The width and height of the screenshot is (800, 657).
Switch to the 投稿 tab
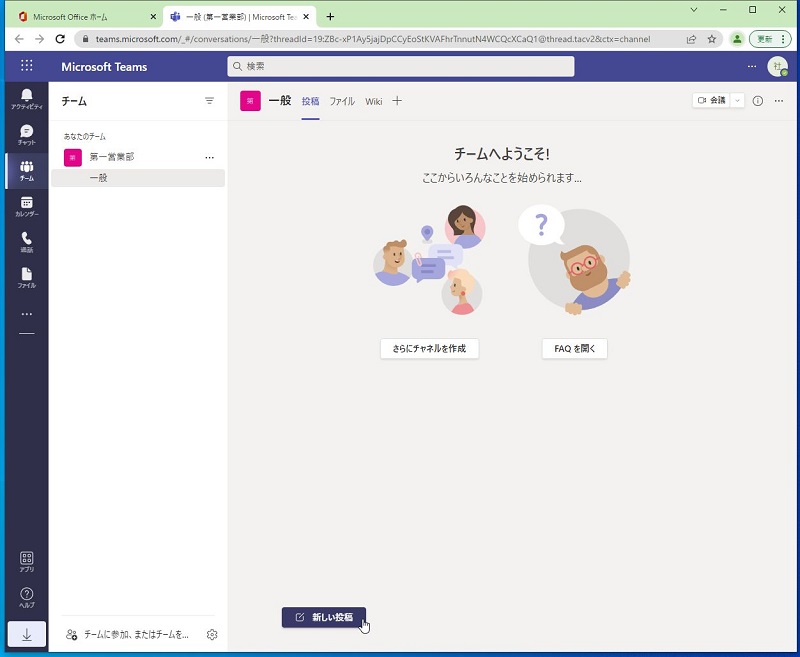click(310, 101)
